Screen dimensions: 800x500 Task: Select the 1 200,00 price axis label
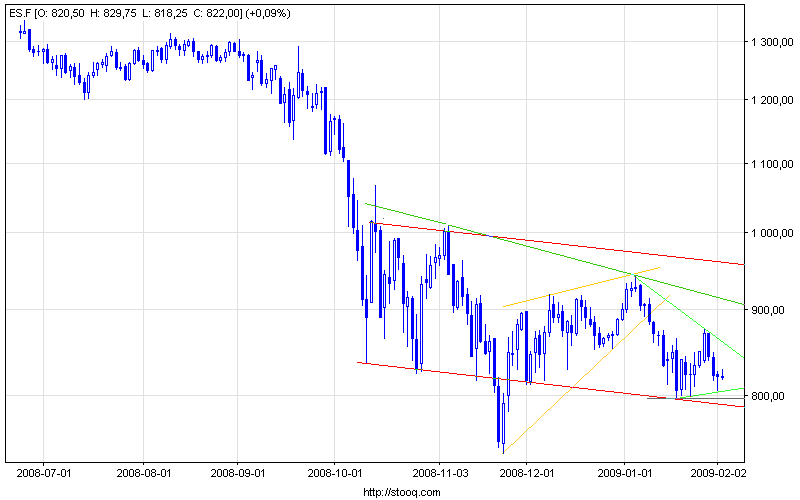772,100
